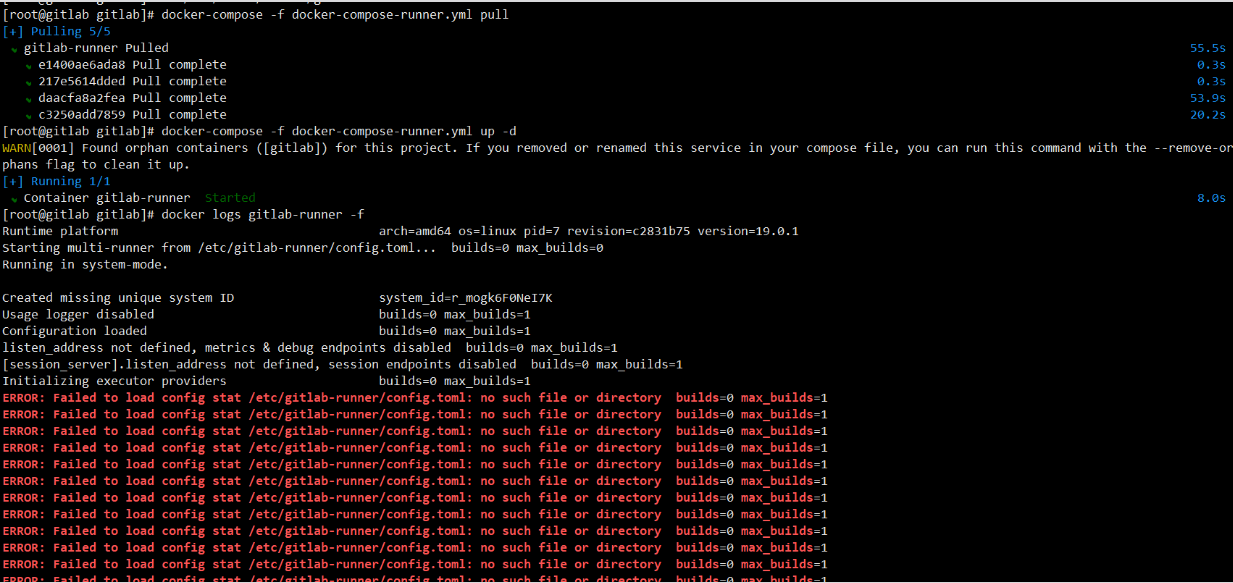
Task: Click the checkmark next to e1400ae6ada8 layer
Action: [29, 65]
